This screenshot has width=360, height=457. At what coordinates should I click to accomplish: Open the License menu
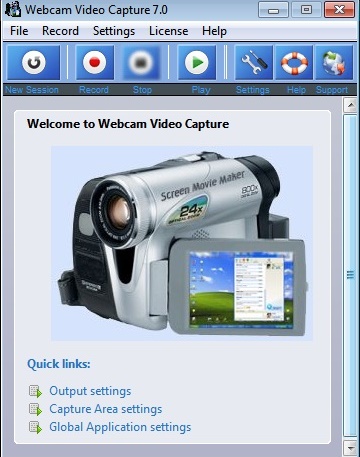168,31
